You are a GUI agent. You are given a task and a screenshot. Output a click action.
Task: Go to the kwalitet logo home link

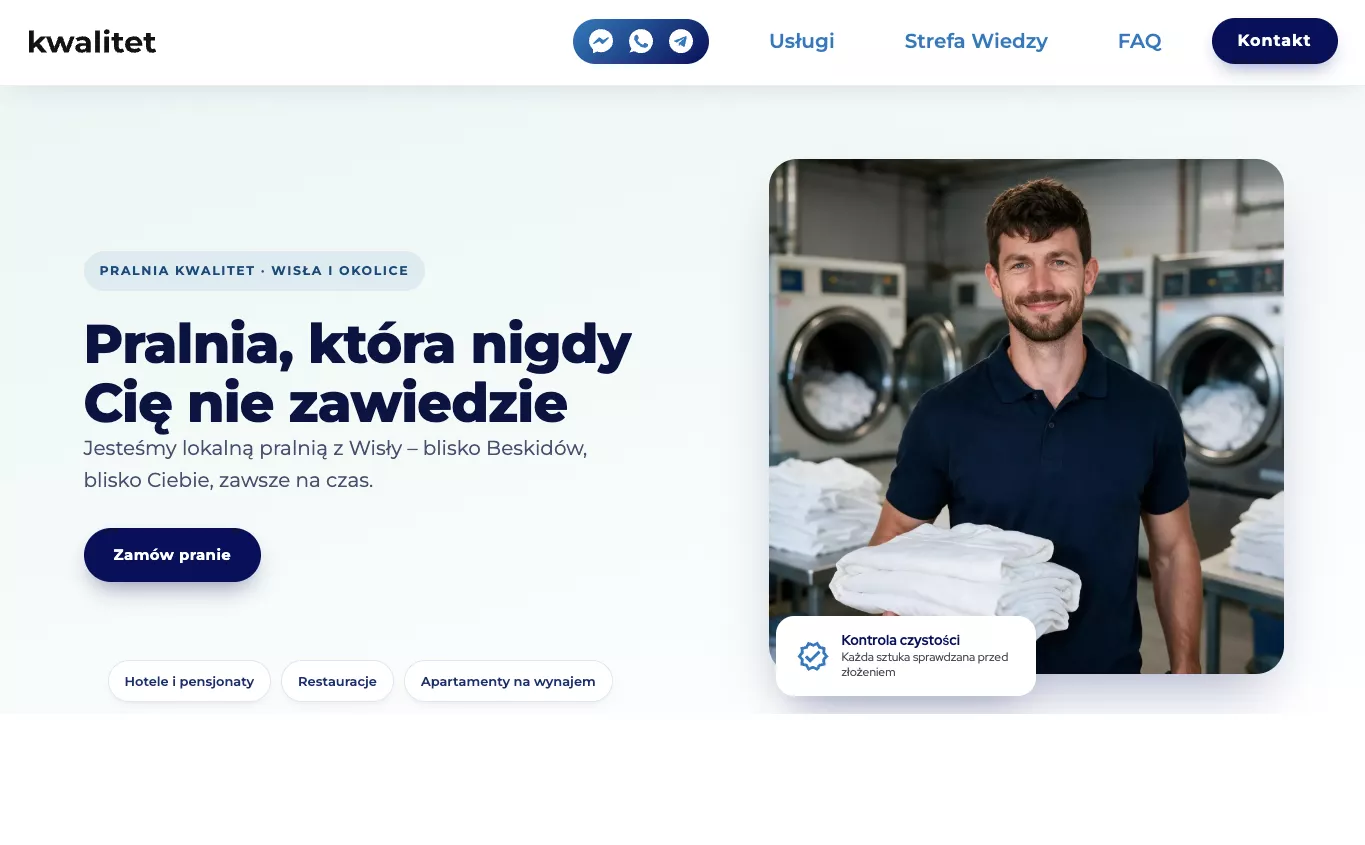pos(92,42)
